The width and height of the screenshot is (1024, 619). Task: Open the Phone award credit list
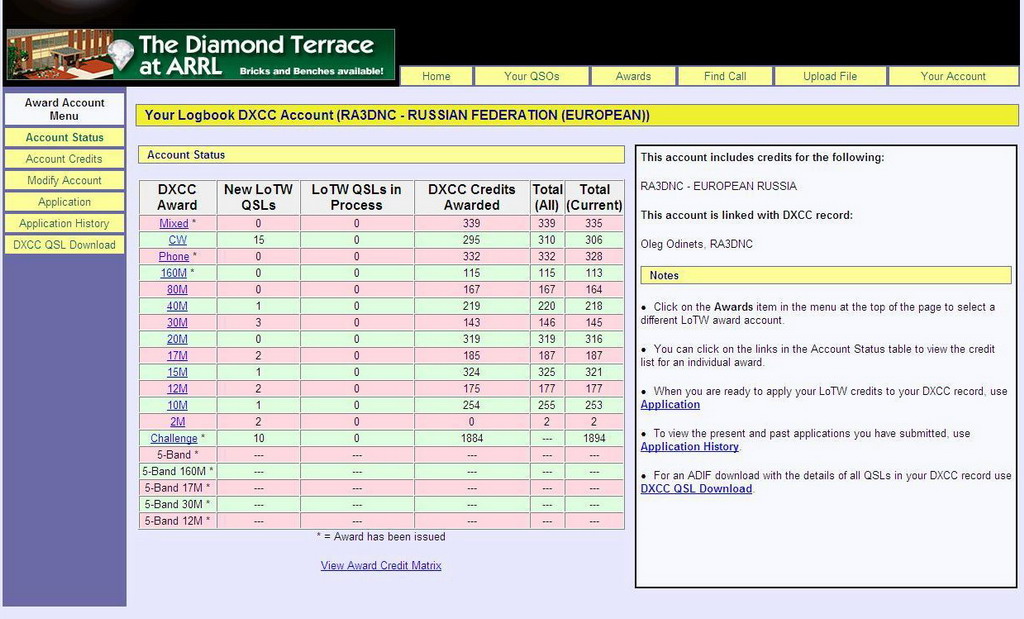[x=174, y=257]
